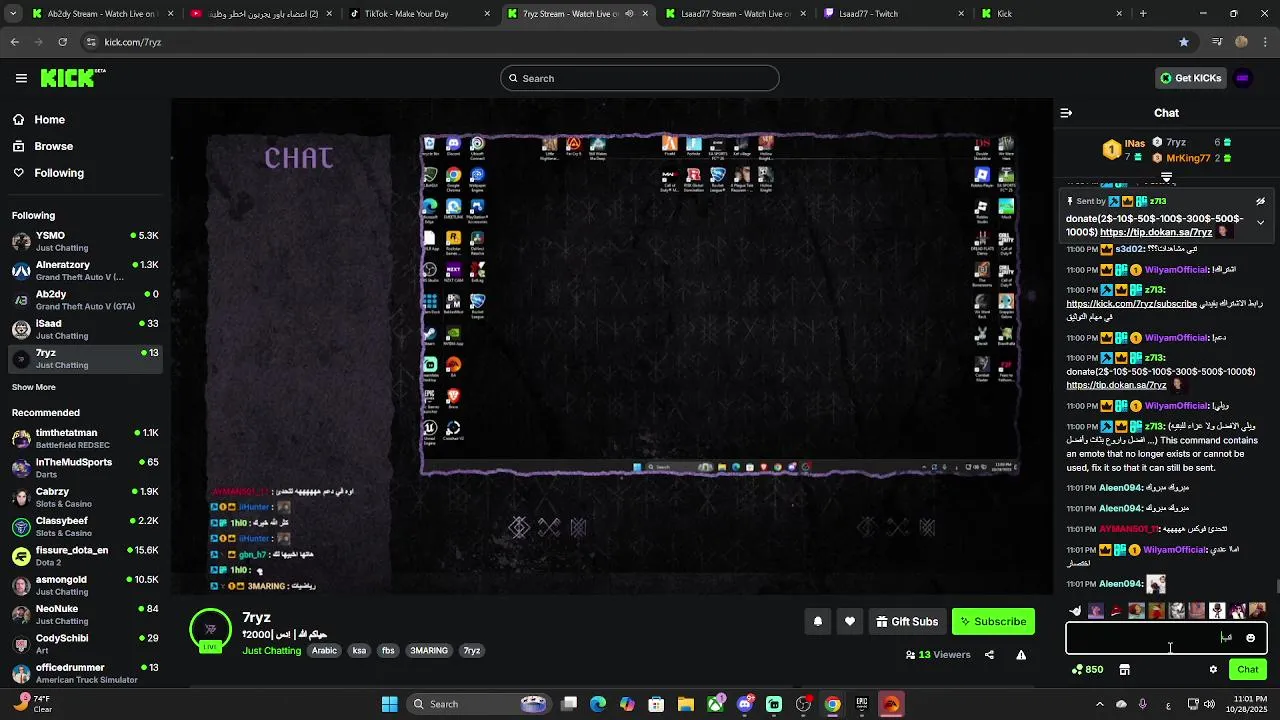1280x720 pixels.
Task: Follow channel with heart button
Action: click(850, 621)
